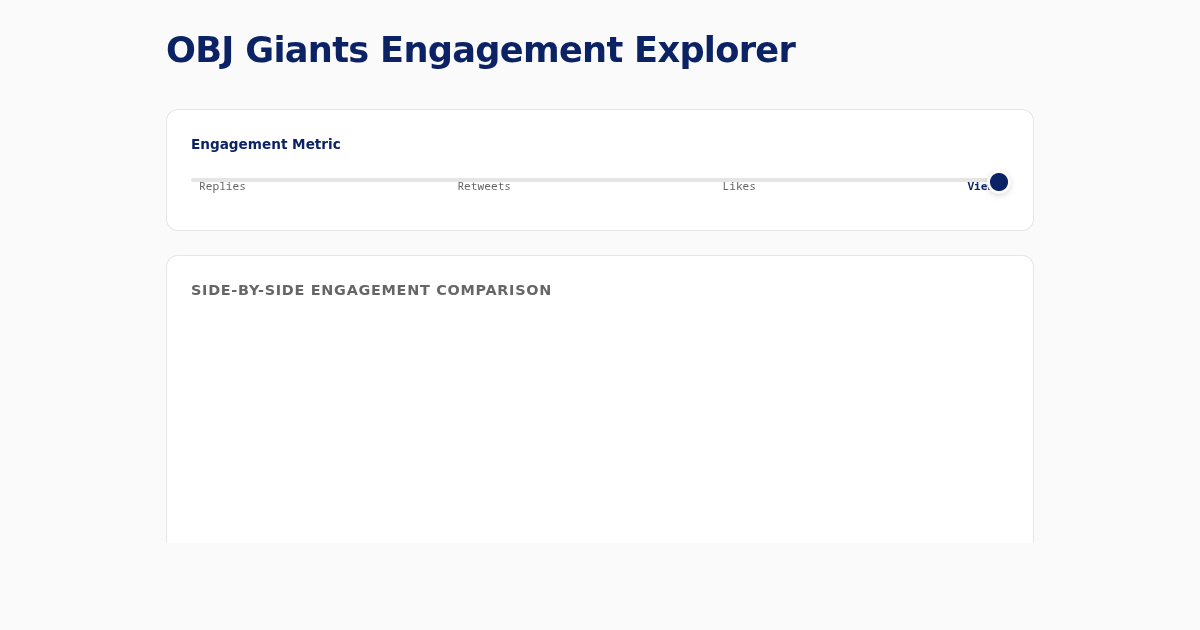Select the Likes metric label
Image resolution: width=1200 pixels, height=630 pixels.
[739, 187]
